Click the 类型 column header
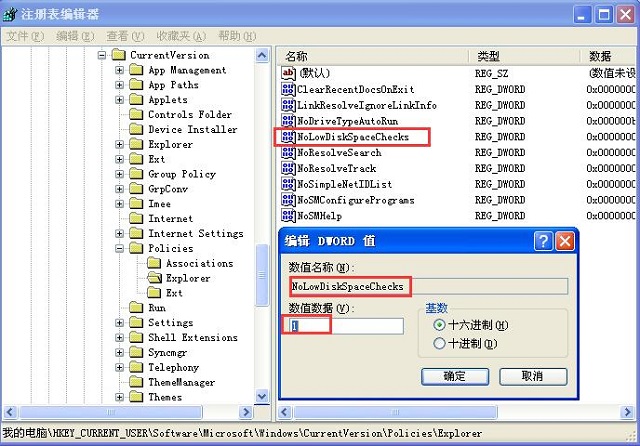 pyautogui.click(x=524, y=56)
